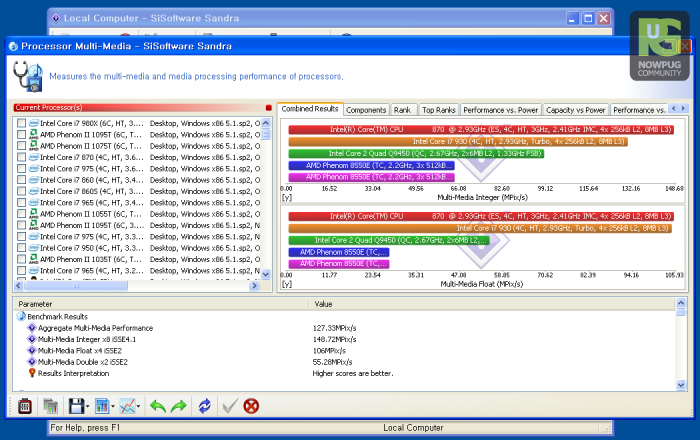The width and height of the screenshot is (700, 440).
Task: Click [y] toggle under Multi-Media Float chart
Action: pyautogui.click(x=287, y=284)
